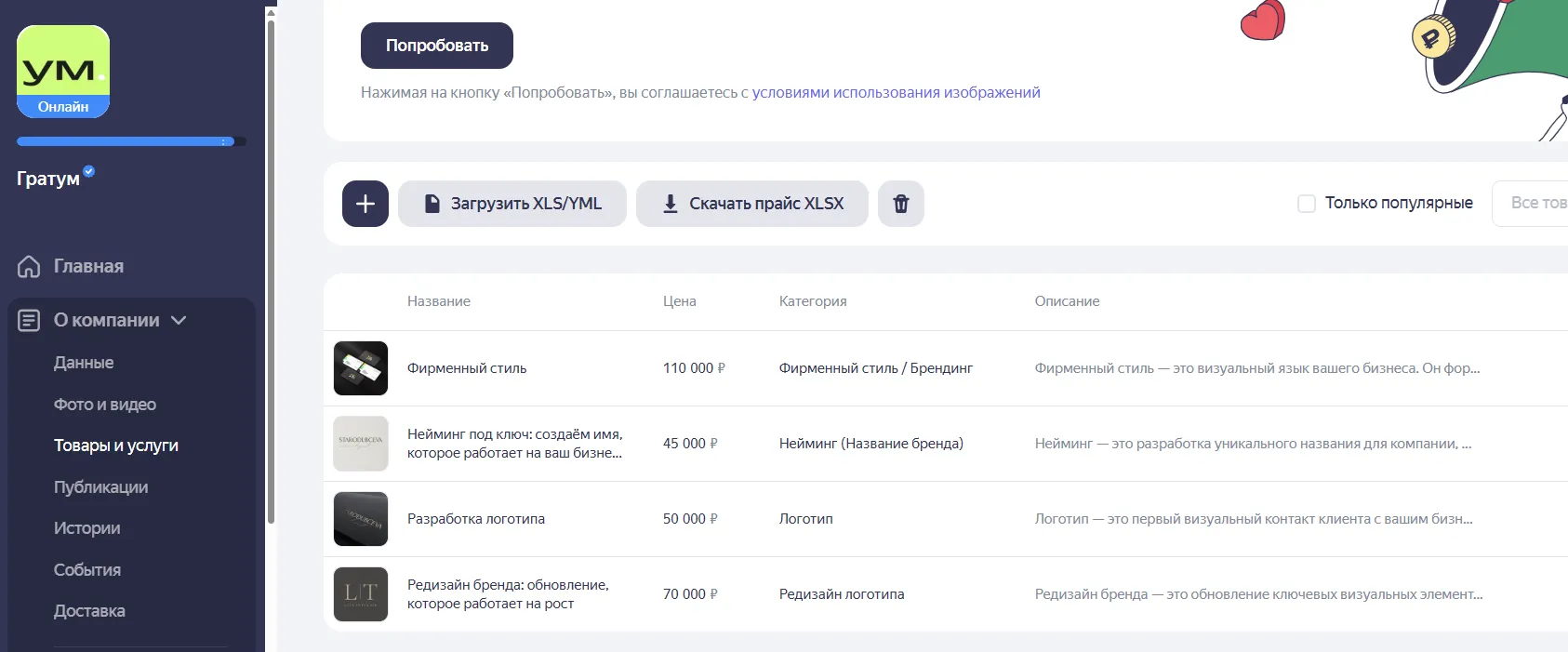1568x652 pixels.
Task: Open the Все товары filter dropdown
Action: click(1533, 204)
